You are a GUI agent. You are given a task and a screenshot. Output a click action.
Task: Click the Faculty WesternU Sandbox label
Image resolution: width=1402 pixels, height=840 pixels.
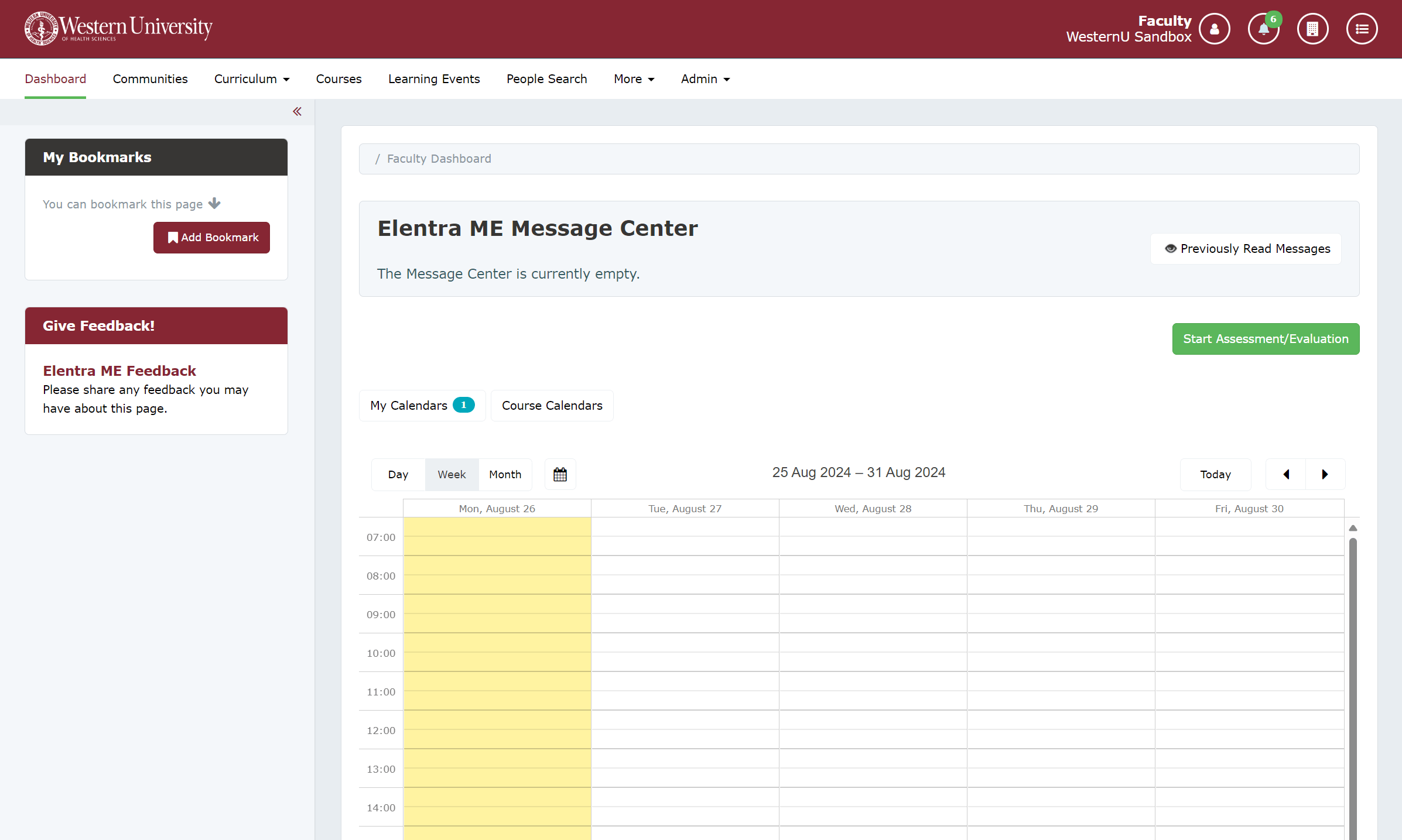[x=1129, y=29]
